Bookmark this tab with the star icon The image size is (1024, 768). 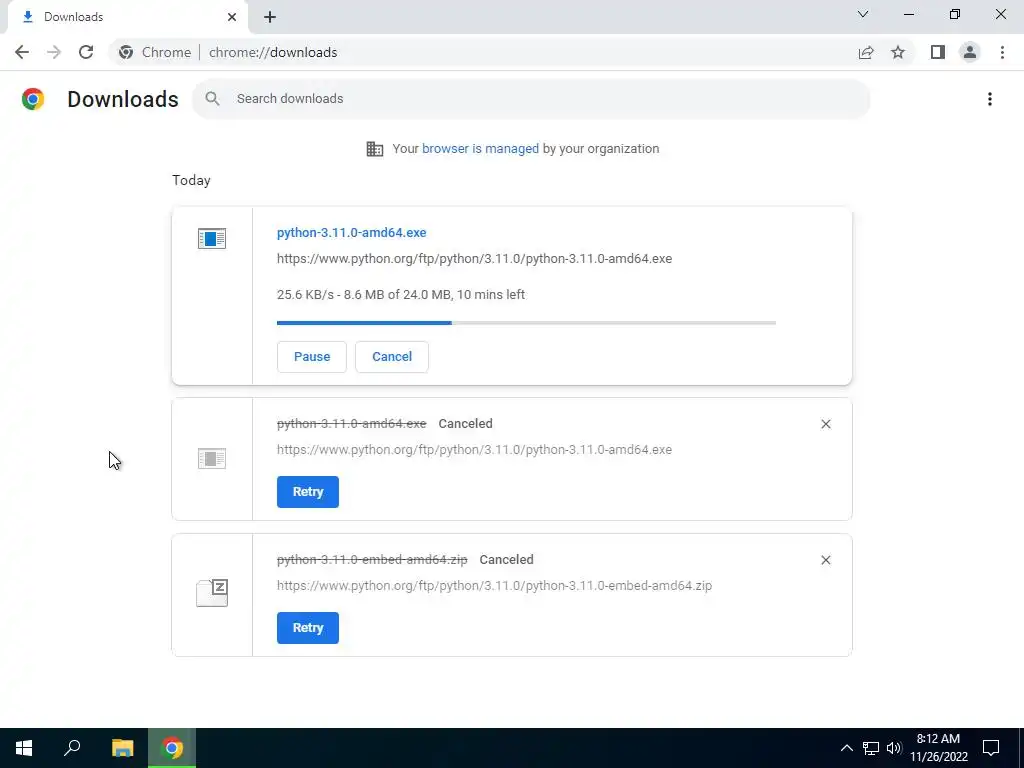898,52
